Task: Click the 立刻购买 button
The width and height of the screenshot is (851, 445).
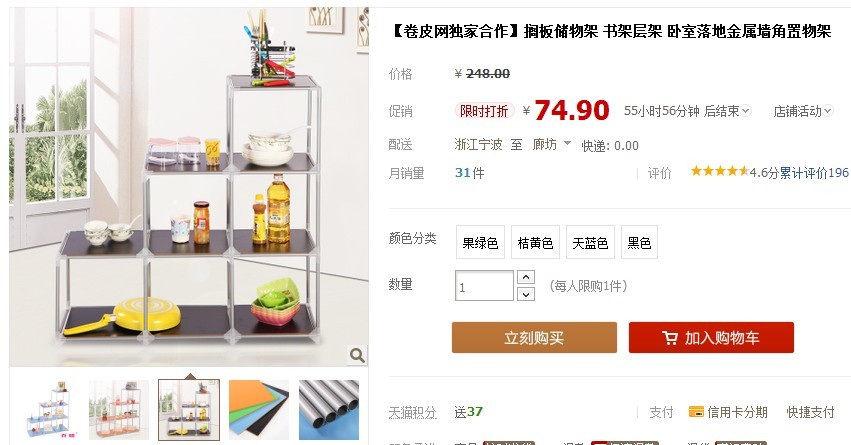Action: point(534,338)
